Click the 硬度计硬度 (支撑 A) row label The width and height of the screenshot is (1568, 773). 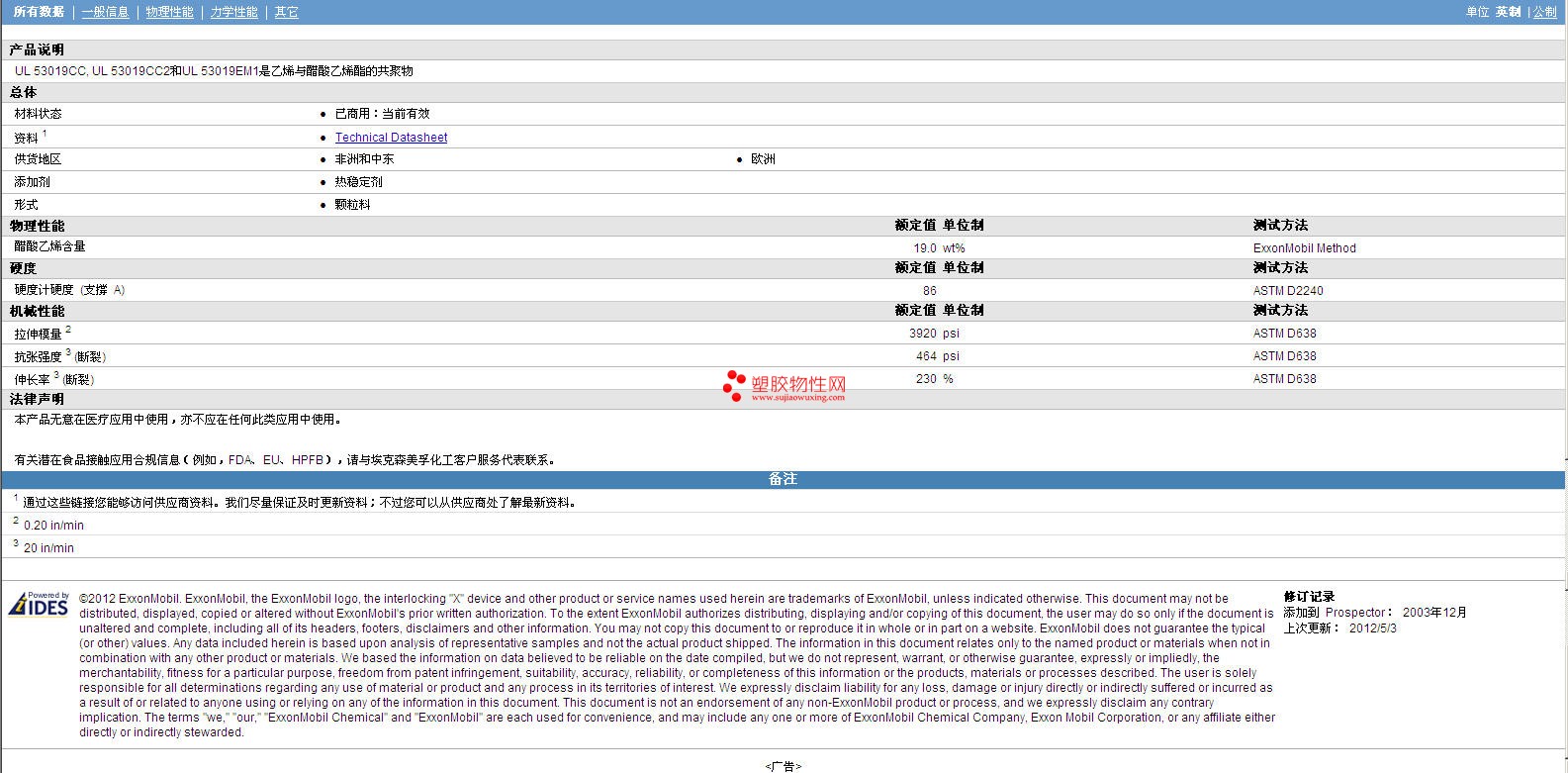tap(70, 290)
